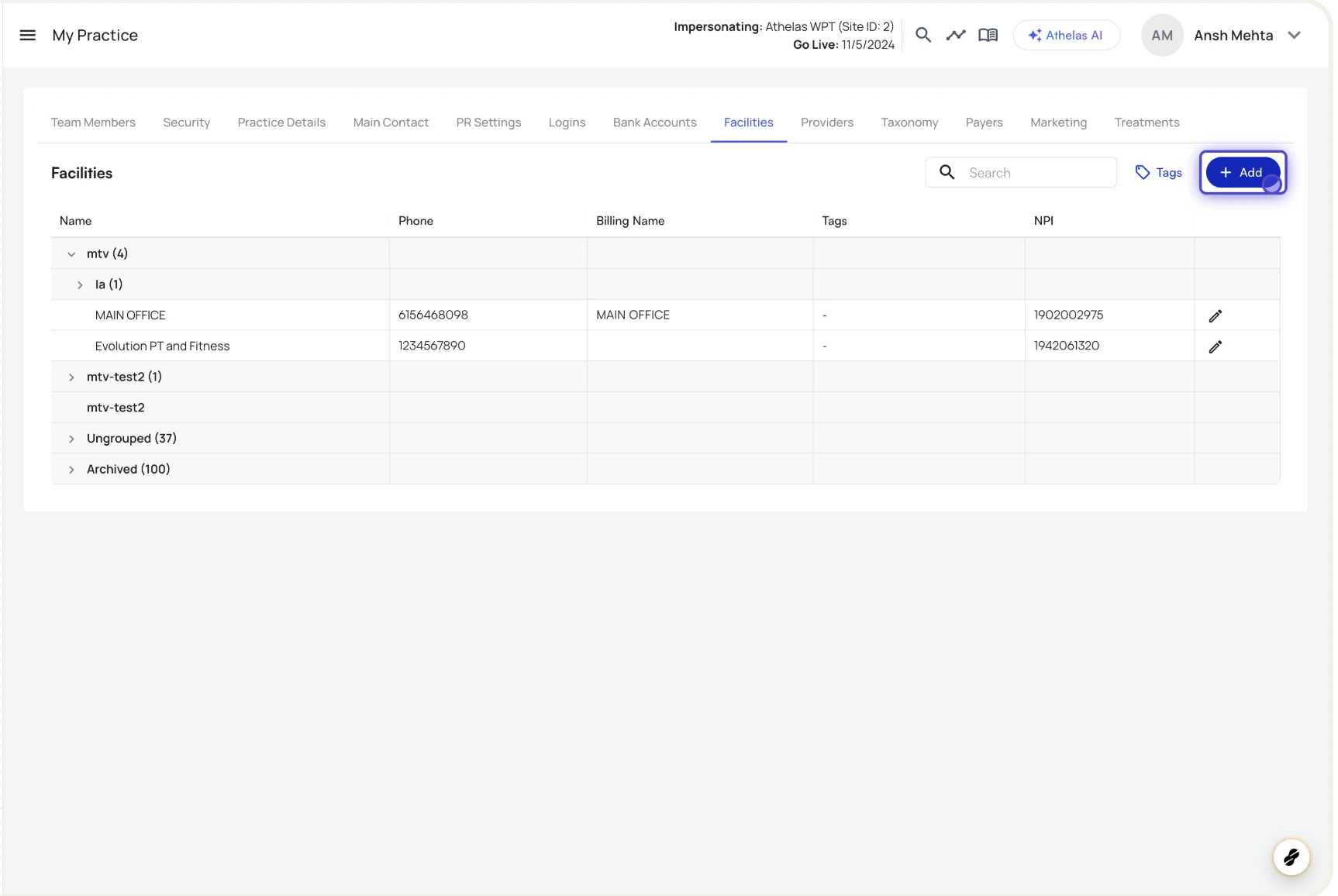This screenshot has height=896, width=1338.
Task: Switch to Logins tab
Action: tap(567, 122)
